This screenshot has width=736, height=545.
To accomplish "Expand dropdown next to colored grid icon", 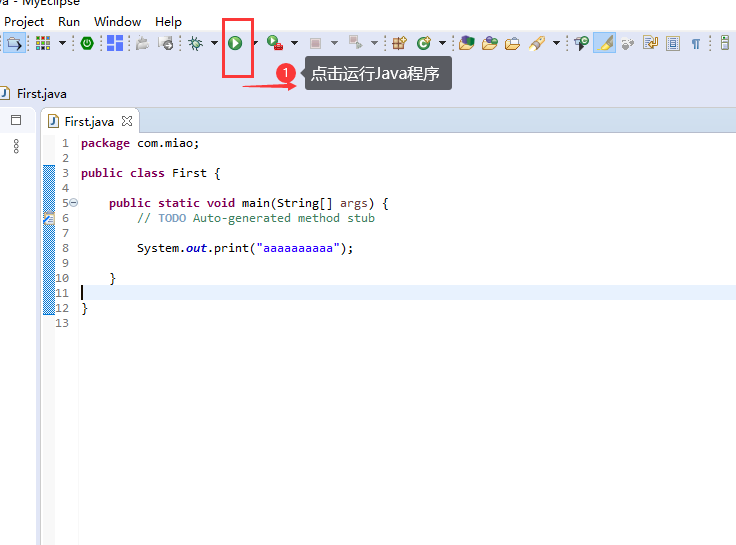I will (x=62, y=43).
